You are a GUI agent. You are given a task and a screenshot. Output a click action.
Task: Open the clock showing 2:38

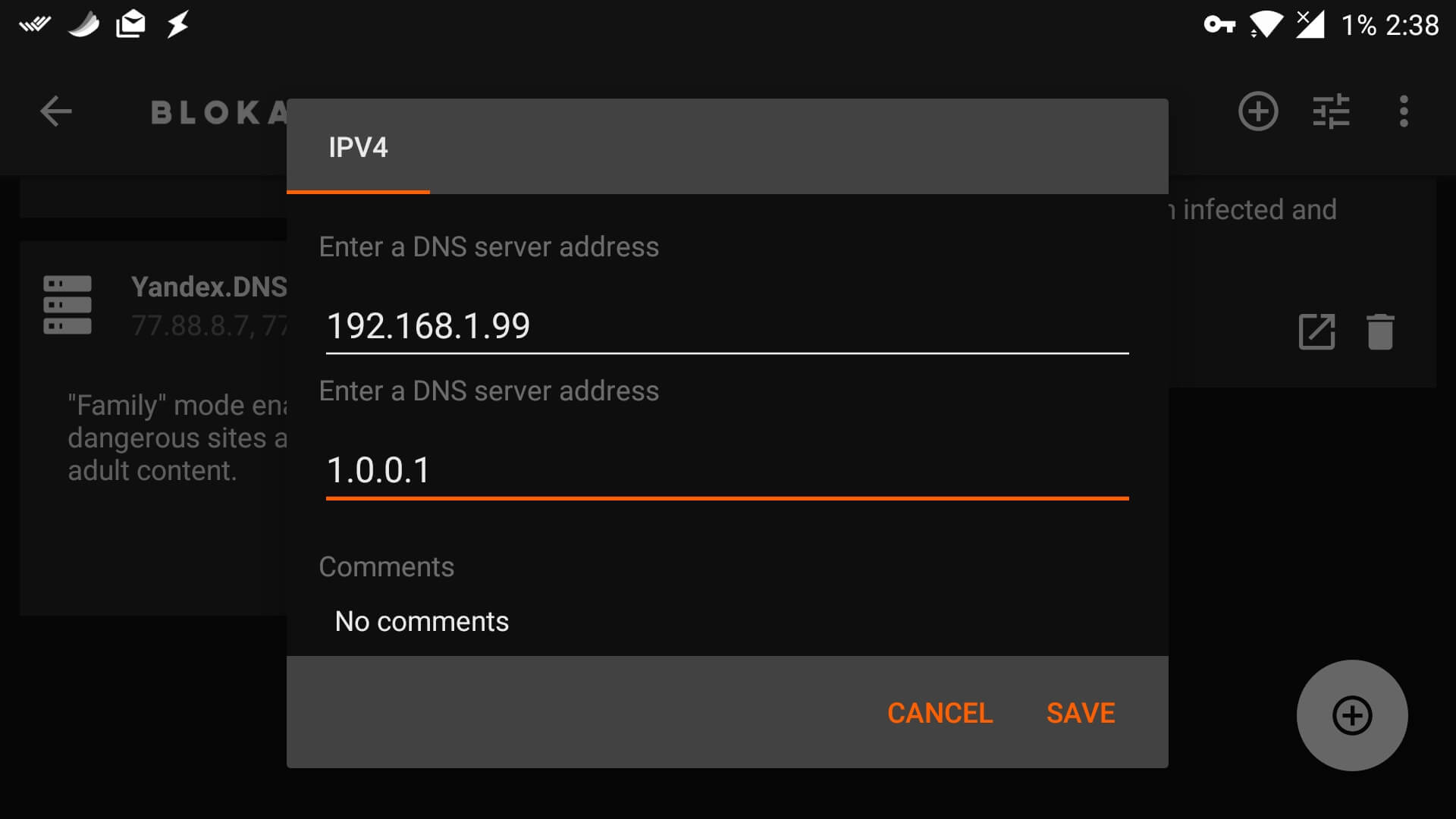tap(1412, 25)
